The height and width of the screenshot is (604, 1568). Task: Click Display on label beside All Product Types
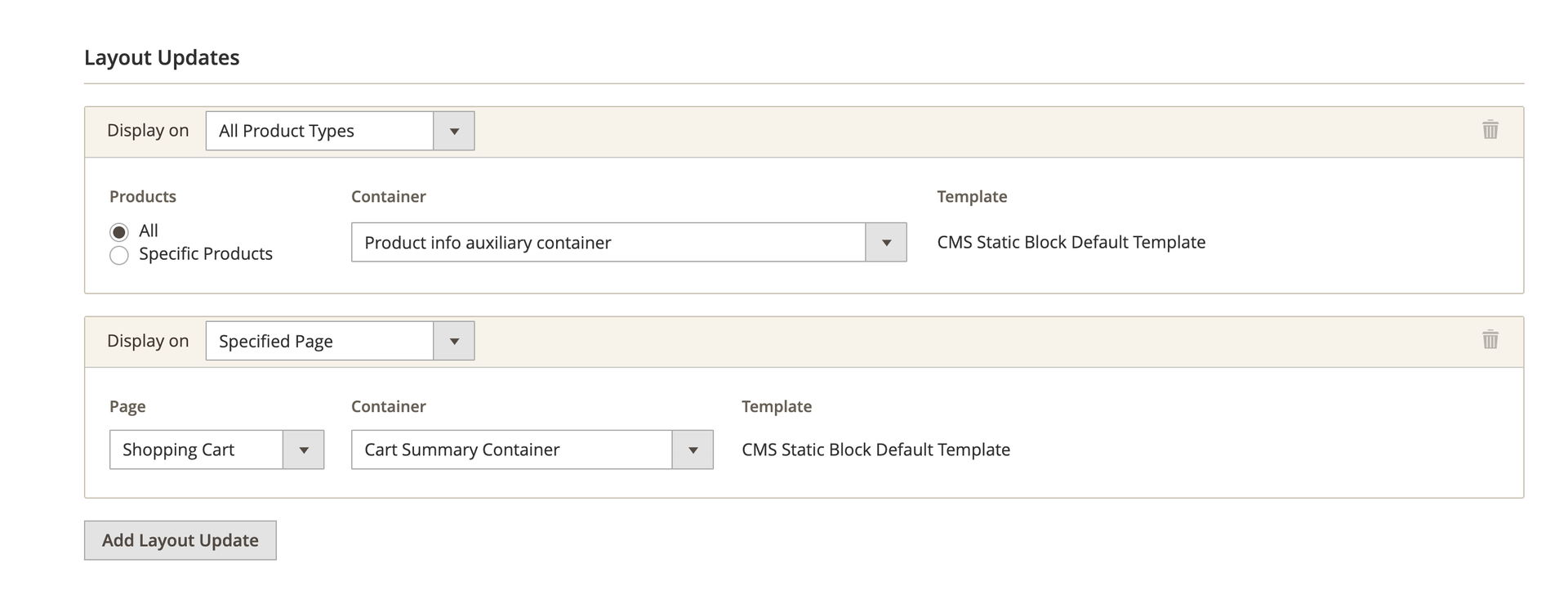coord(148,131)
